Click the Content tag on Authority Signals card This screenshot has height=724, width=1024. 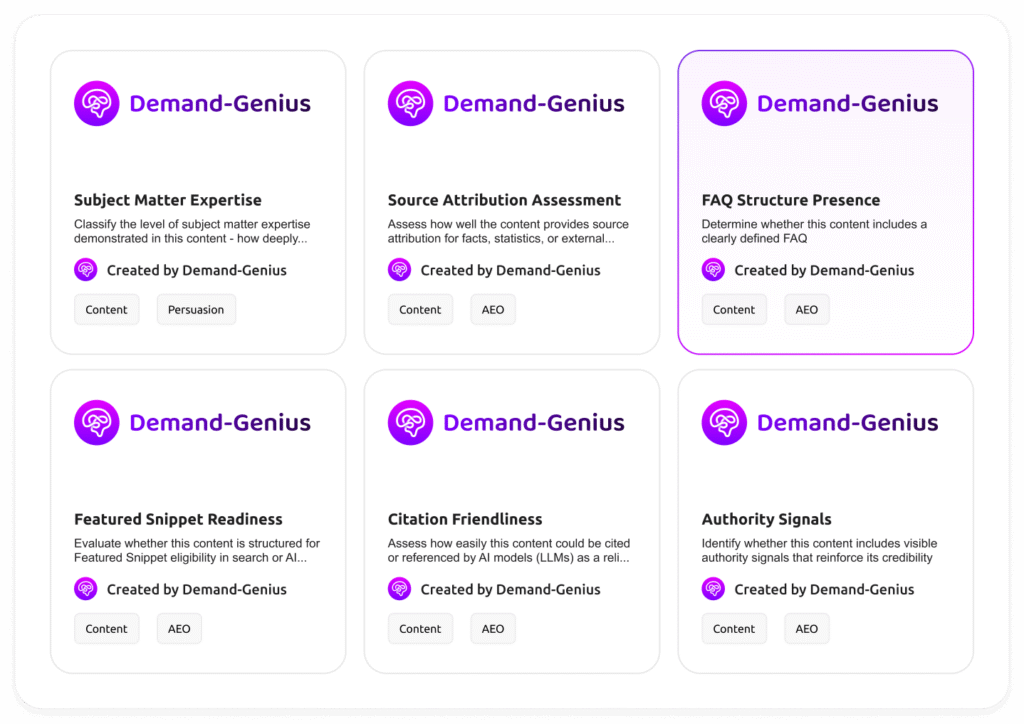click(734, 629)
